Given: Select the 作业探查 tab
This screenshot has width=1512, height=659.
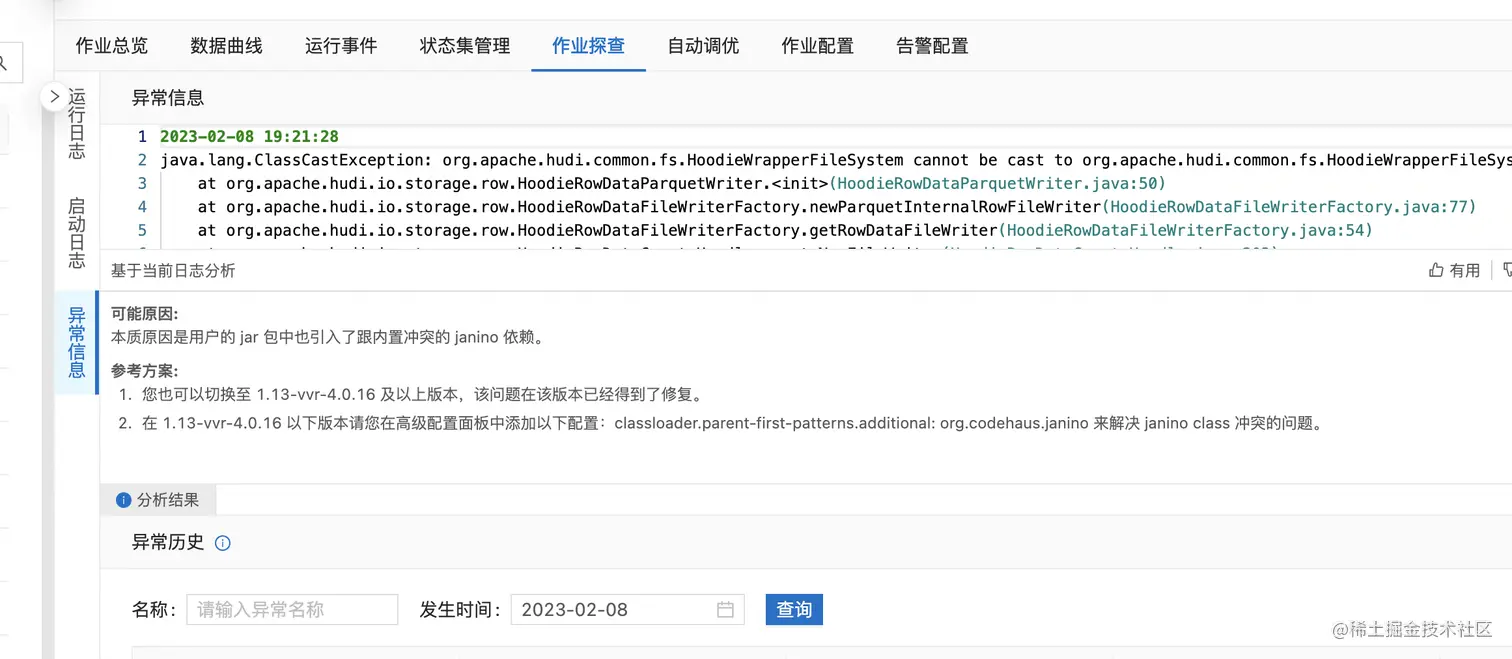Looking at the screenshot, I should pyautogui.click(x=588, y=46).
